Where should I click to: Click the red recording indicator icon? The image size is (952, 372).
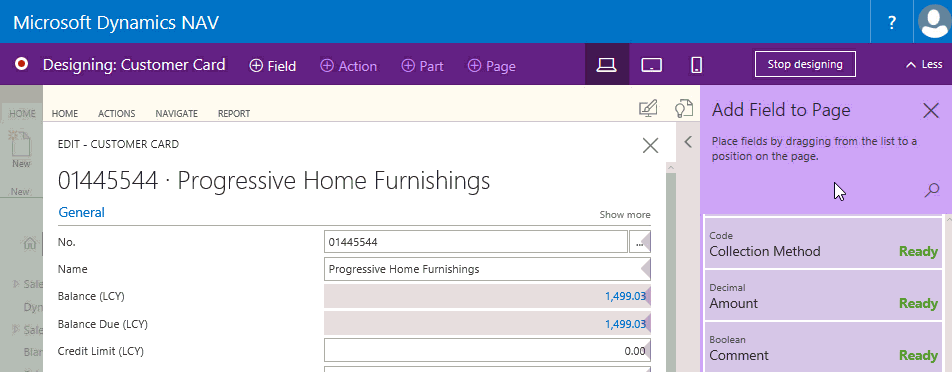(x=22, y=64)
